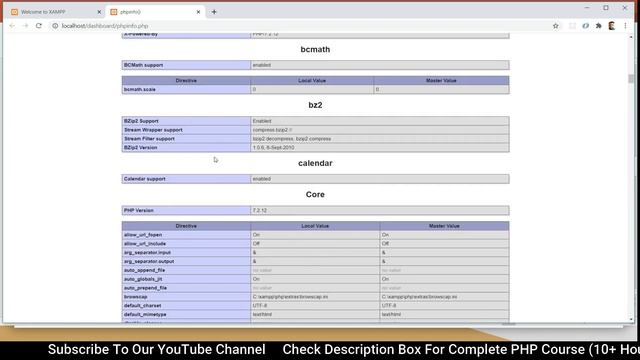Click the scrollbar down arrow
The width and height of the screenshot is (640, 360).
pyautogui.click(x=631, y=319)
